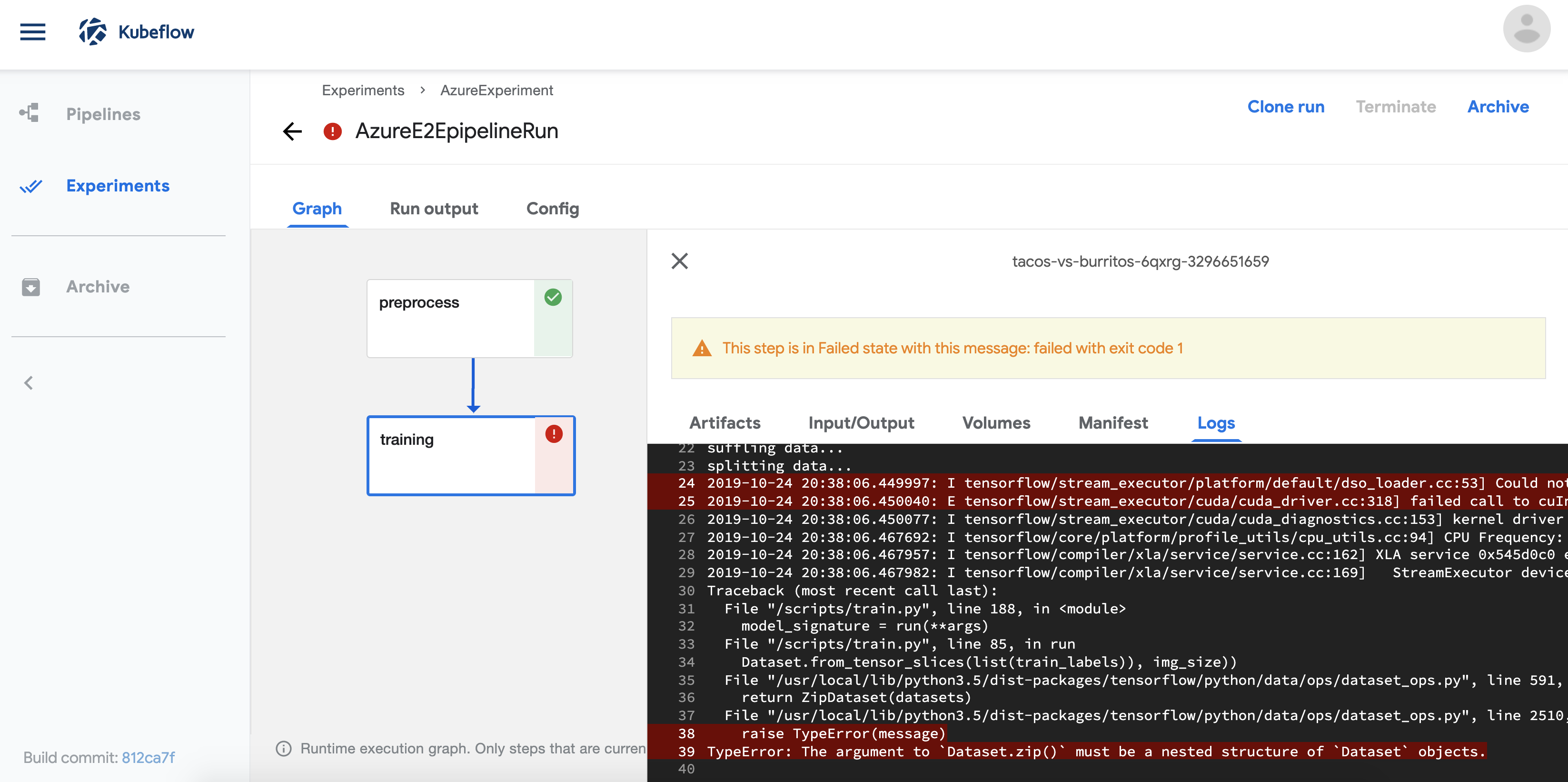Click the step name tacos-vs-burritos-6qxrg-3296651659
The image size is (1568, 782).
(x=1140, y=261)
